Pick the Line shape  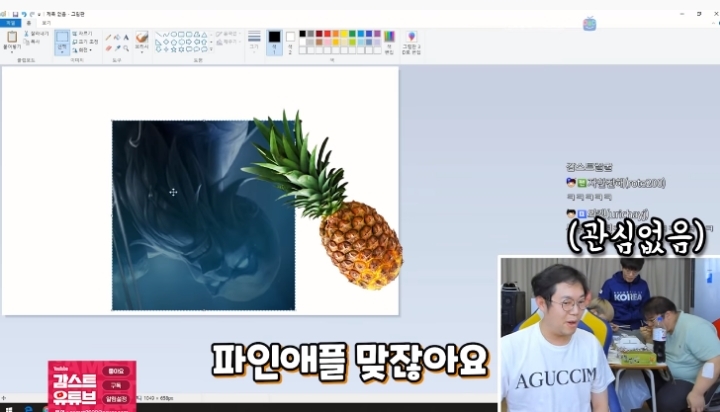[x=158, y=34]
